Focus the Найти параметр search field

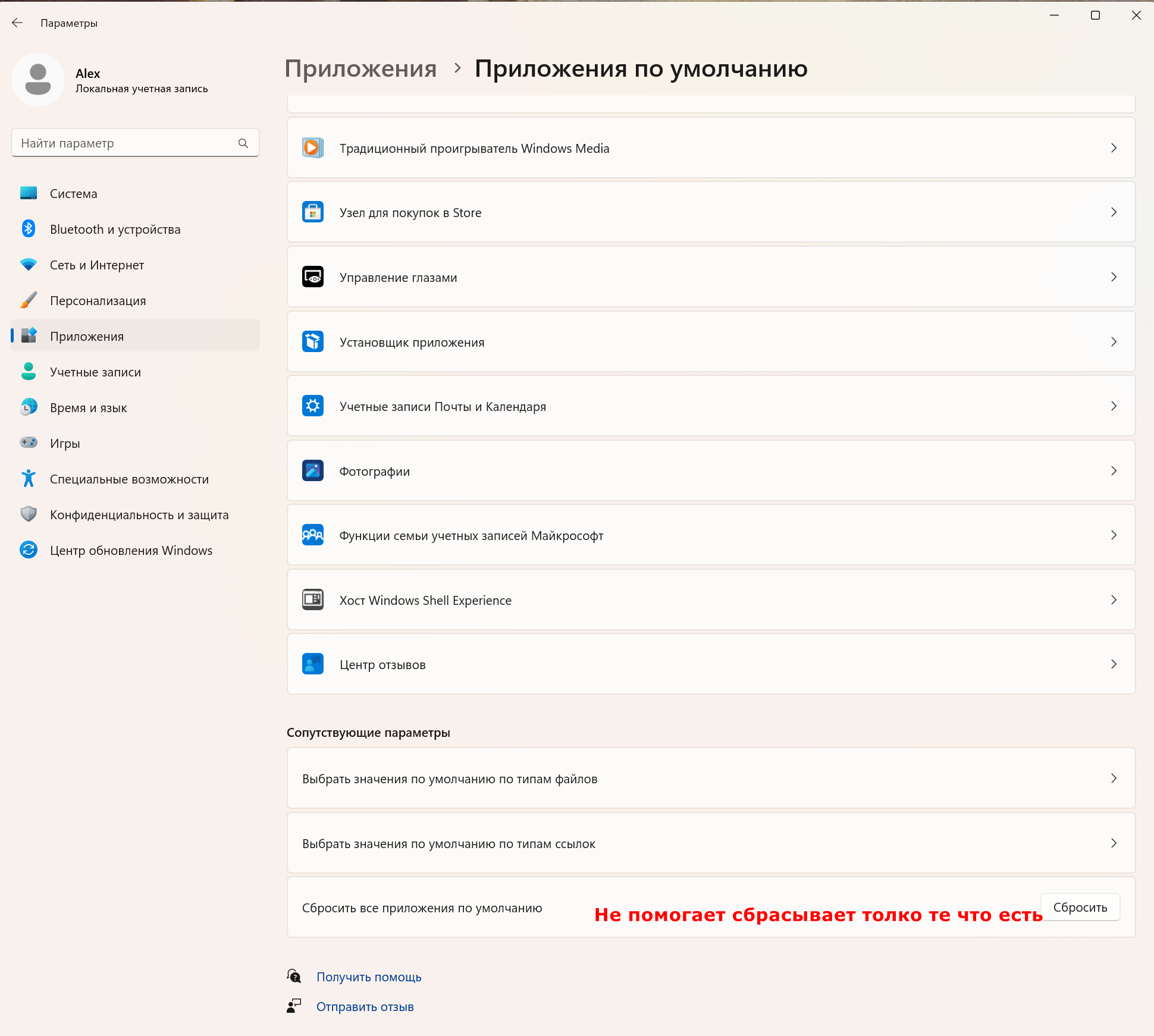[125, 143]
